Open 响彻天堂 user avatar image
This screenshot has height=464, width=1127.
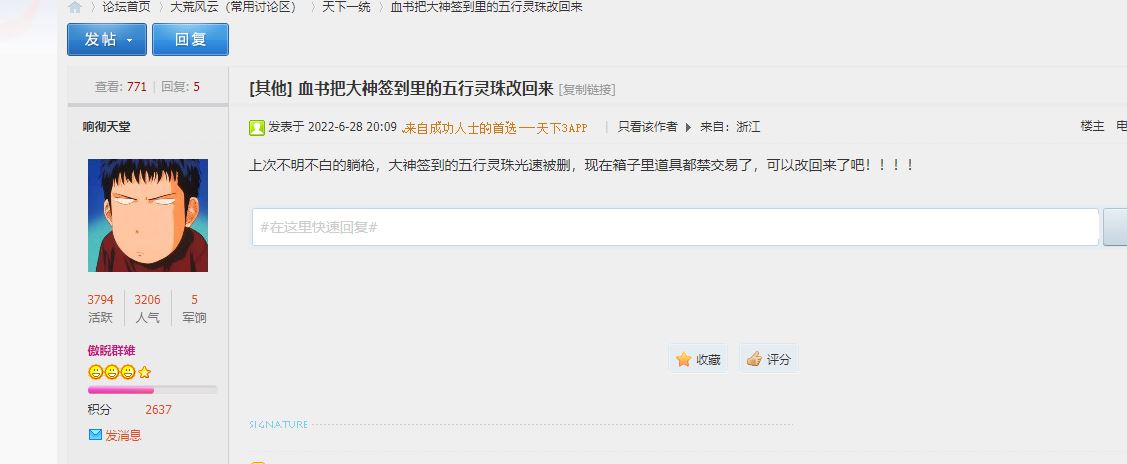pos(148,215)
